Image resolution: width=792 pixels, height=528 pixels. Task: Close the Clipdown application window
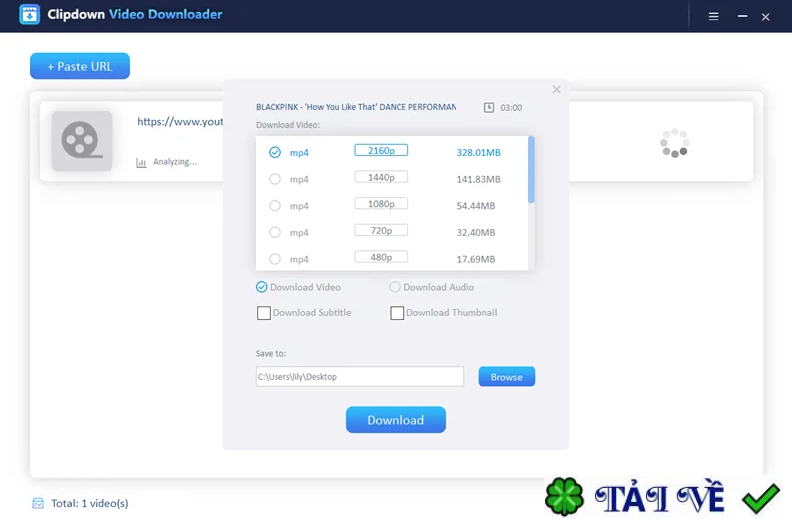766,17
